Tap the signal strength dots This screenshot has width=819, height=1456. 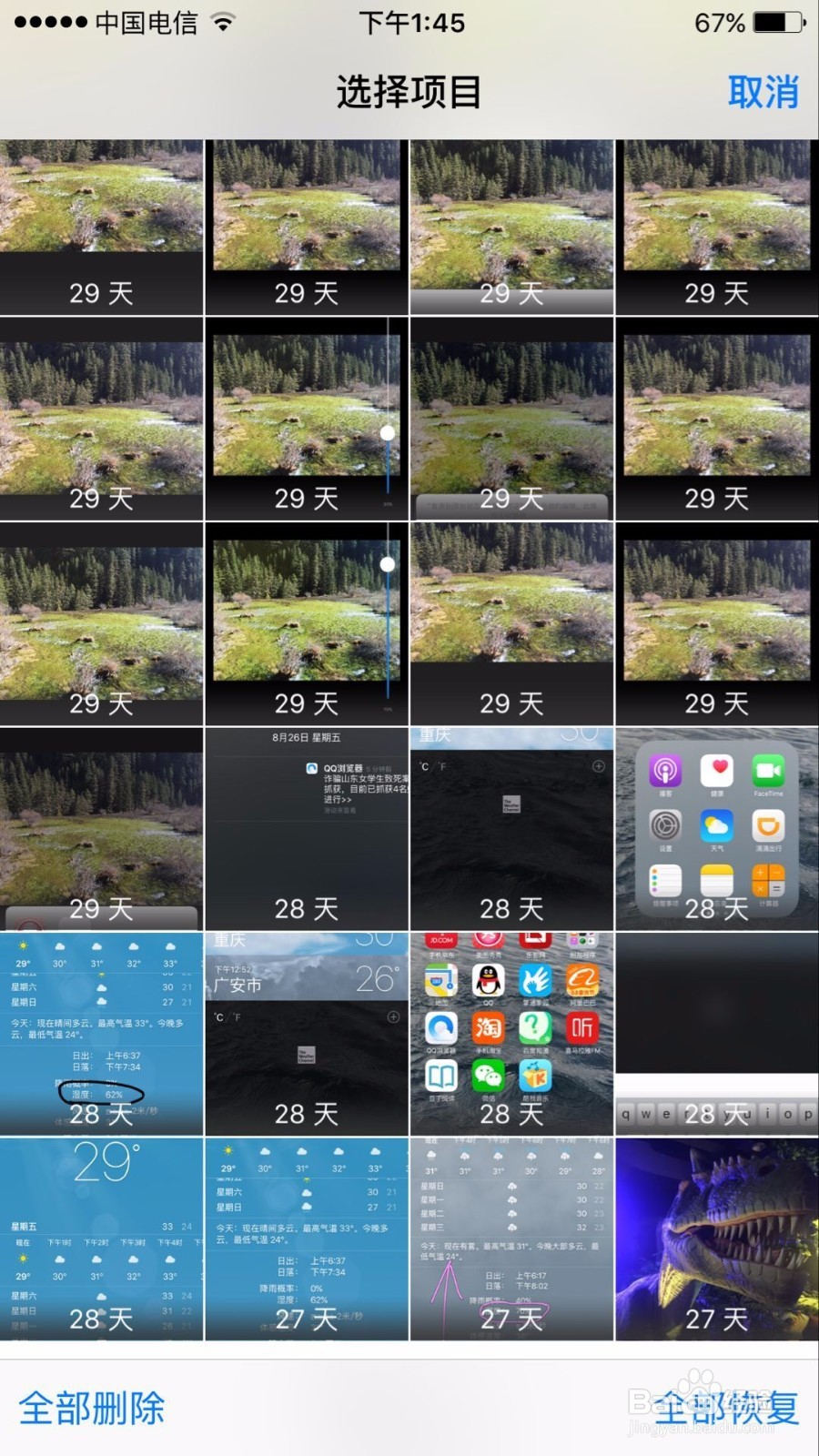51,22
